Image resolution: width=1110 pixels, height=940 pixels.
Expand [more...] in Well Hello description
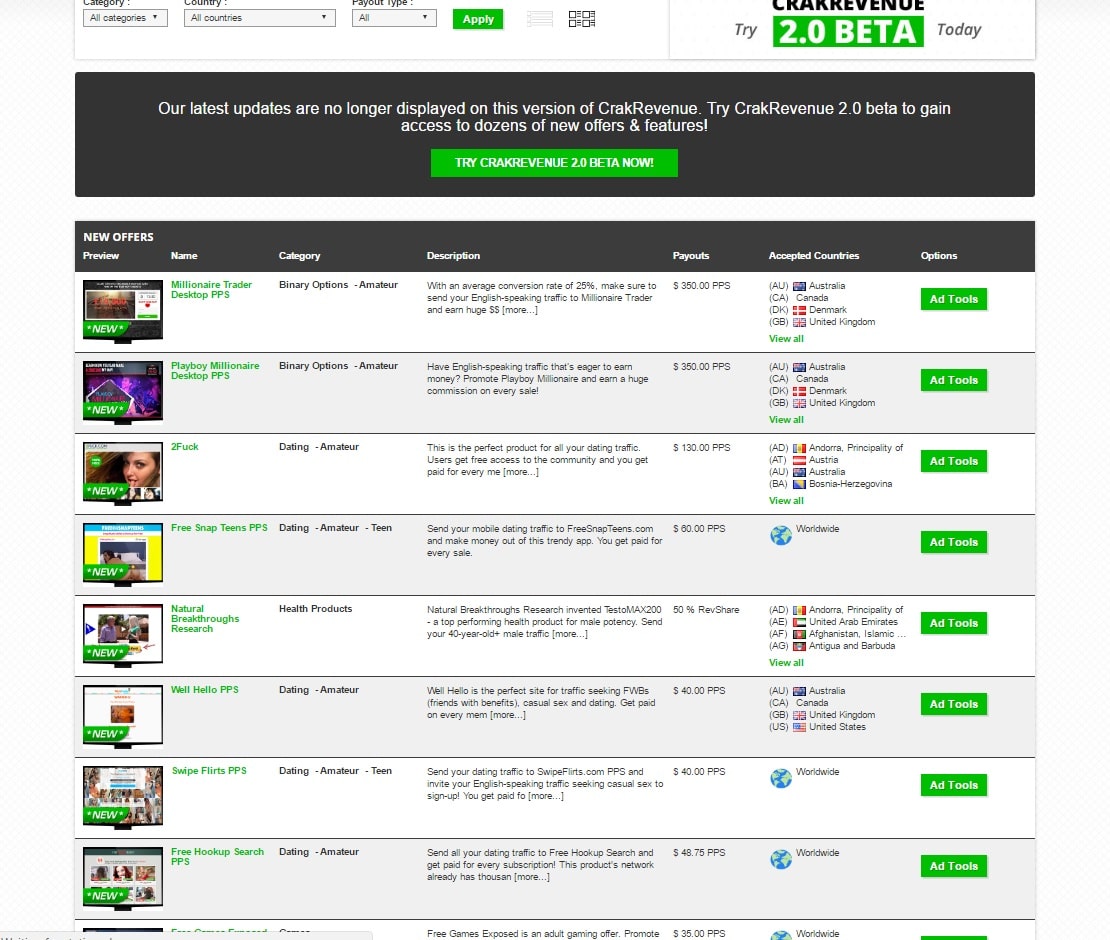click(x=508, y=715)
